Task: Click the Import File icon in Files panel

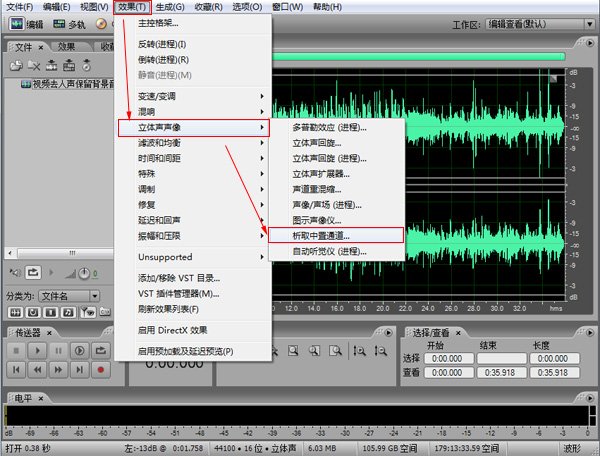Action: tap(16, 66)
